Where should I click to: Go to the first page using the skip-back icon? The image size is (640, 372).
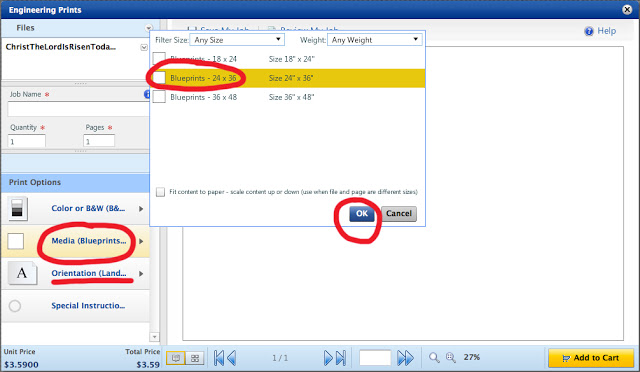coord(218,358)
